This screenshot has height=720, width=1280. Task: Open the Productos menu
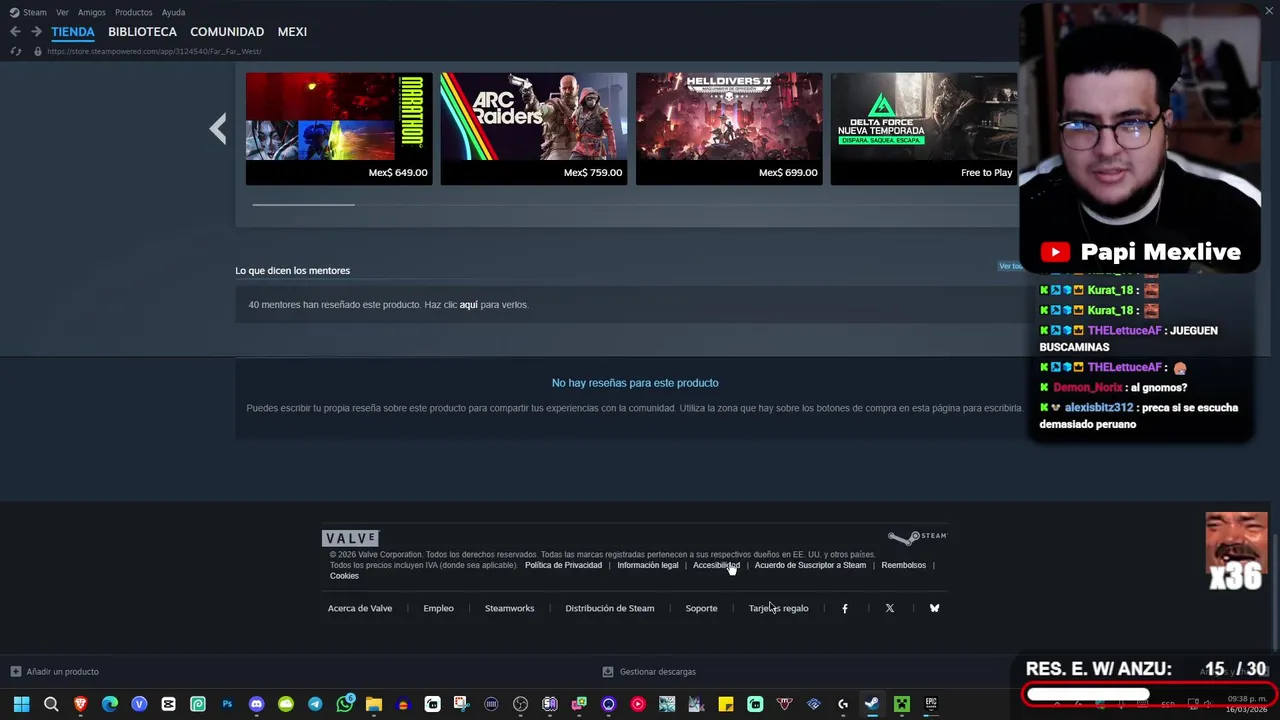tap(134, 12)
